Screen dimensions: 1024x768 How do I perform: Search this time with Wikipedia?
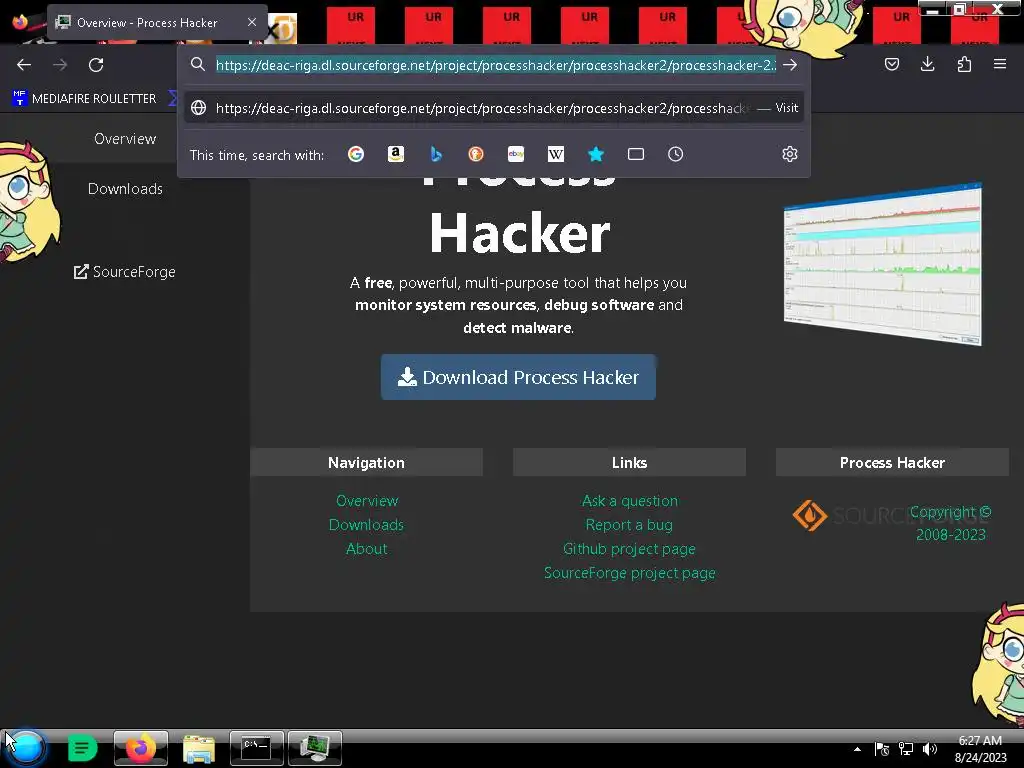[x=556, y=154]
